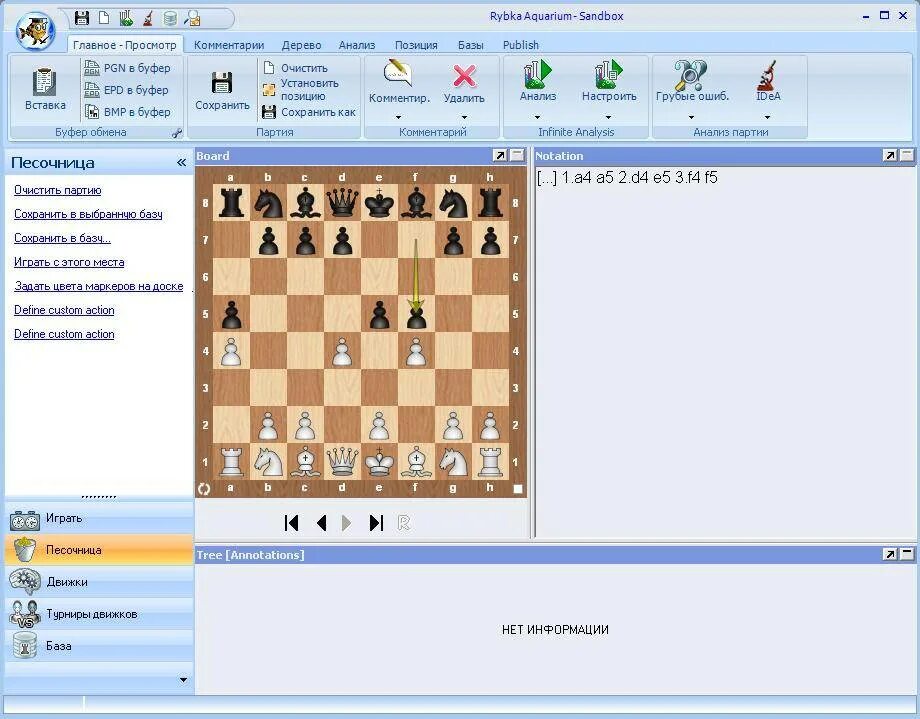Click Сохранить как in the Партия group
920x719 pixels.
coord(309,112)
